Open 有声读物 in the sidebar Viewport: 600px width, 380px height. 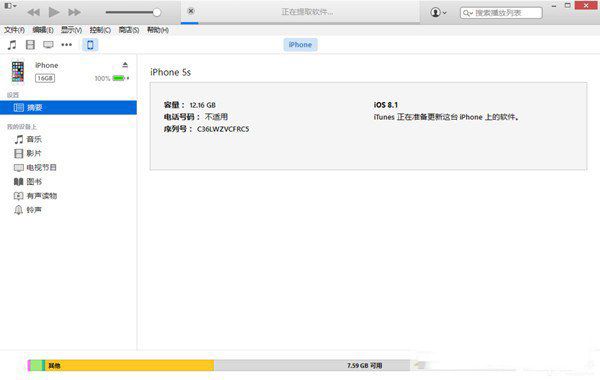(x=35, y=196)
